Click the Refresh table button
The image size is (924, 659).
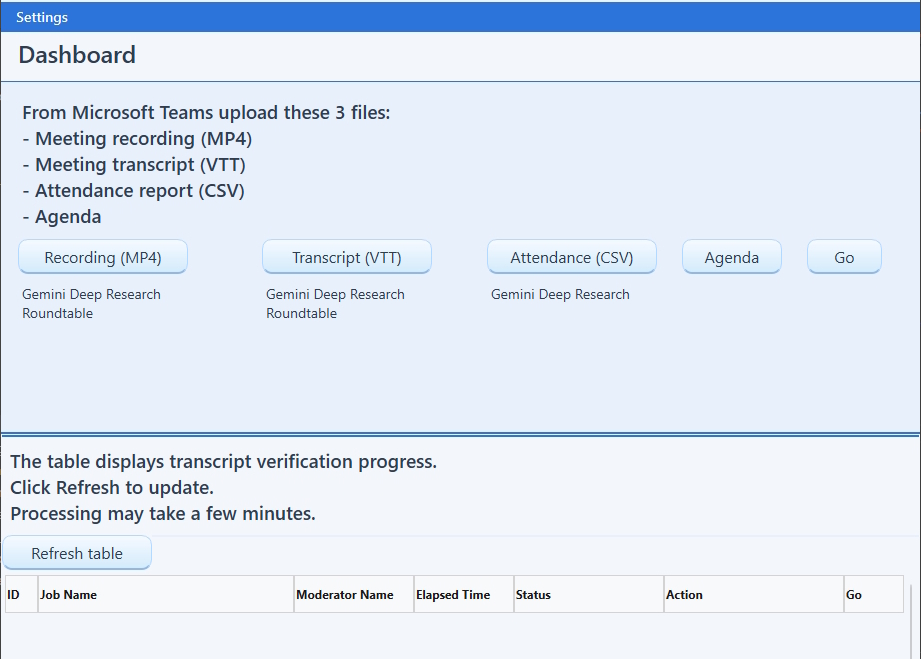coord(77,553)
